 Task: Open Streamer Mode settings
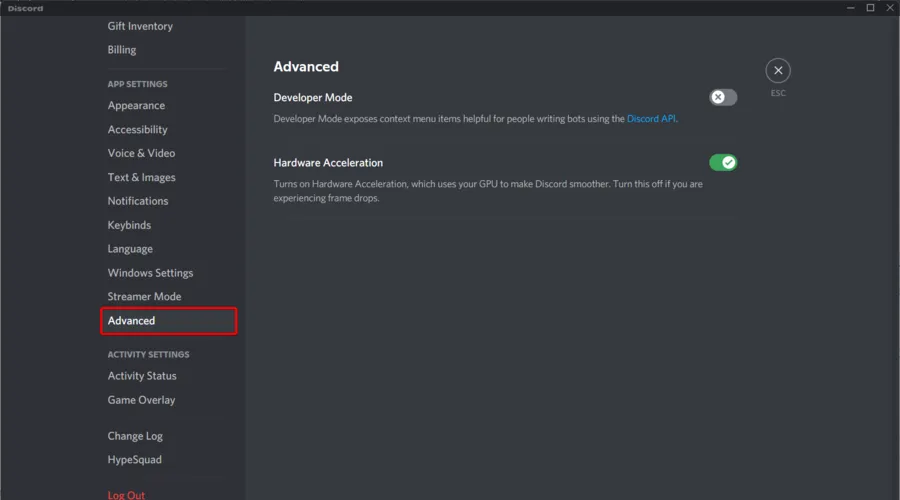pos(144,297)
